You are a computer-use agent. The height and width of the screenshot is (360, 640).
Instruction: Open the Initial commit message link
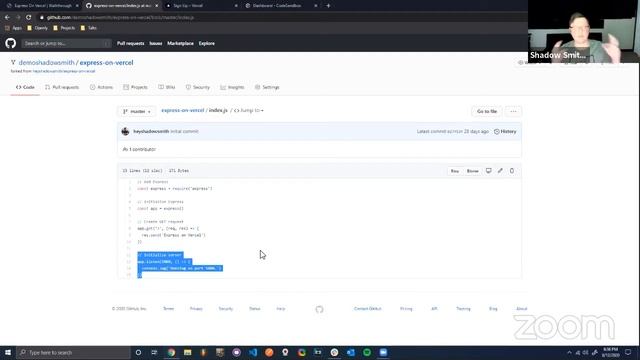click(x=184, y=131)
